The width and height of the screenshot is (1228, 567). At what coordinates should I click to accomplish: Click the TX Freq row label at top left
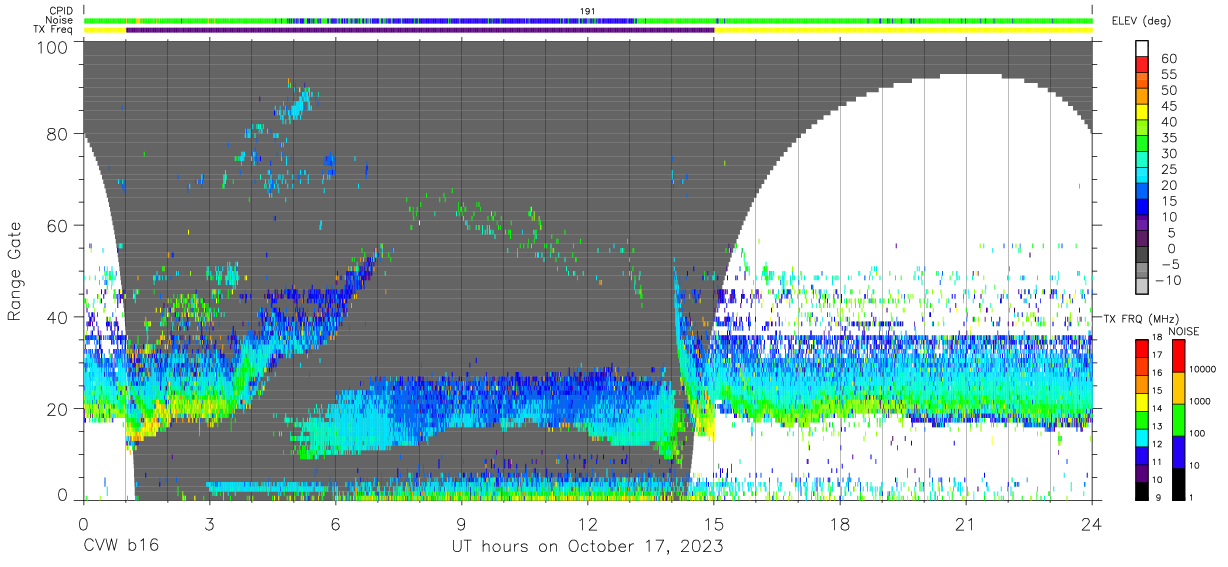pos(55,30)
